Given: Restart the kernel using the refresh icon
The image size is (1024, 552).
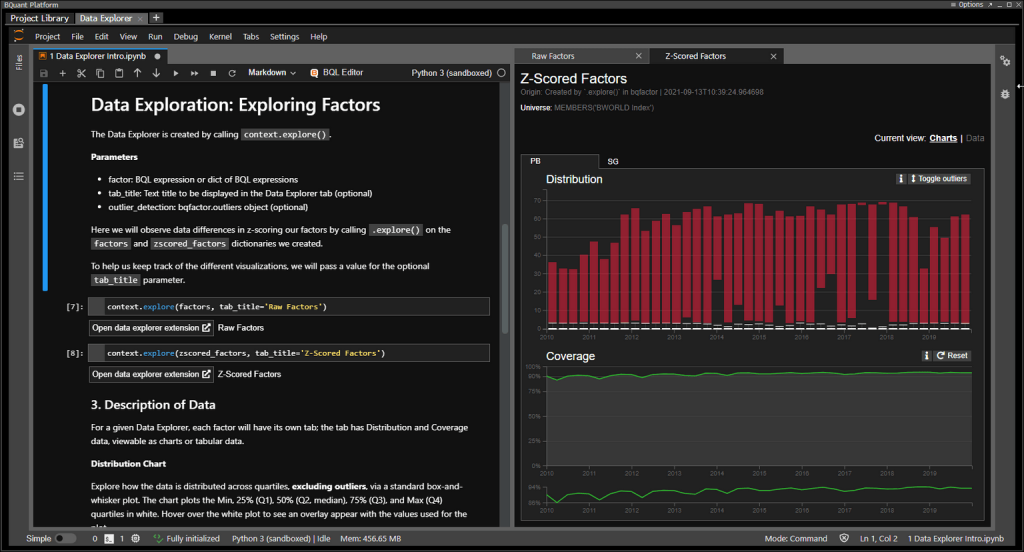Looking at the screenshot, I should 232,73.
